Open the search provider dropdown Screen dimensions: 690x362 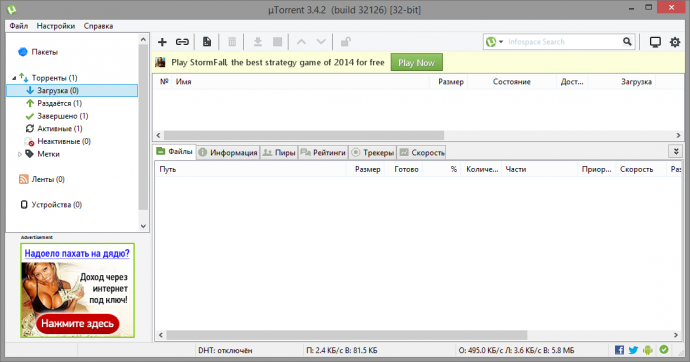point(501,42)
